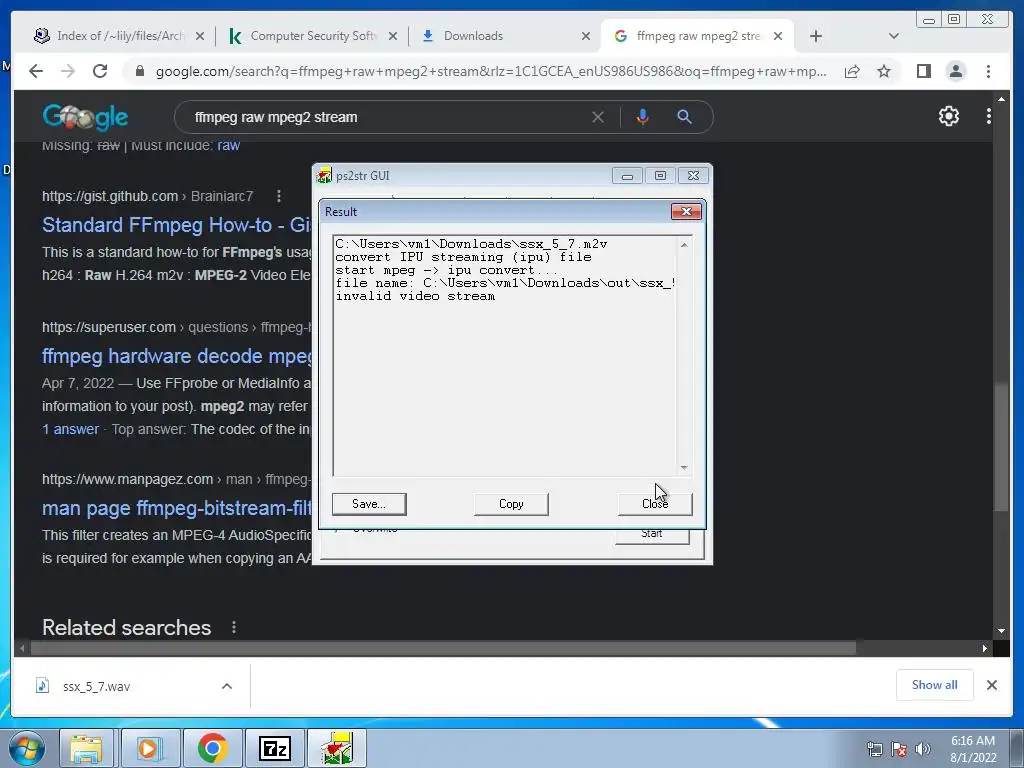Open Related searches options dots
The image size is (1024, 768).
click(x=234, y=628)
